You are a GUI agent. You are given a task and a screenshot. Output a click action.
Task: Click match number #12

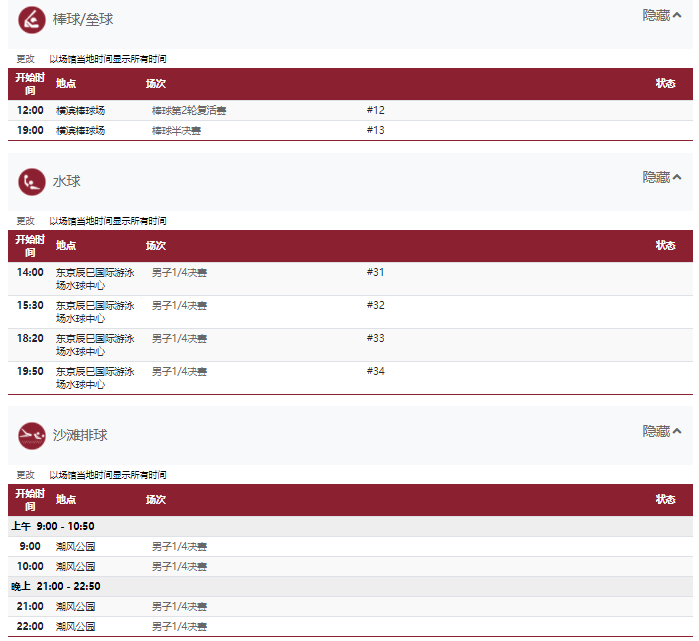(375, 110)
